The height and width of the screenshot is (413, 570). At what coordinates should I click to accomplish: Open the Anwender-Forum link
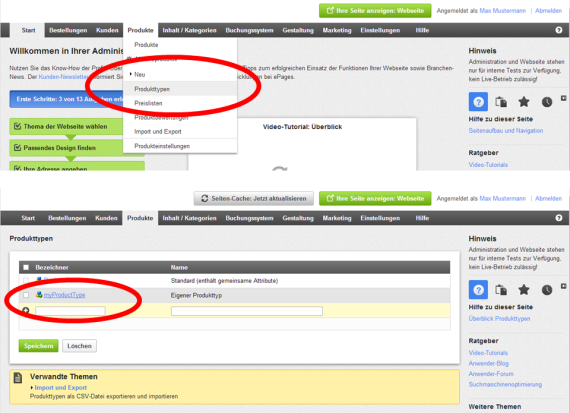pyautogui.click(x=491, y=374)
